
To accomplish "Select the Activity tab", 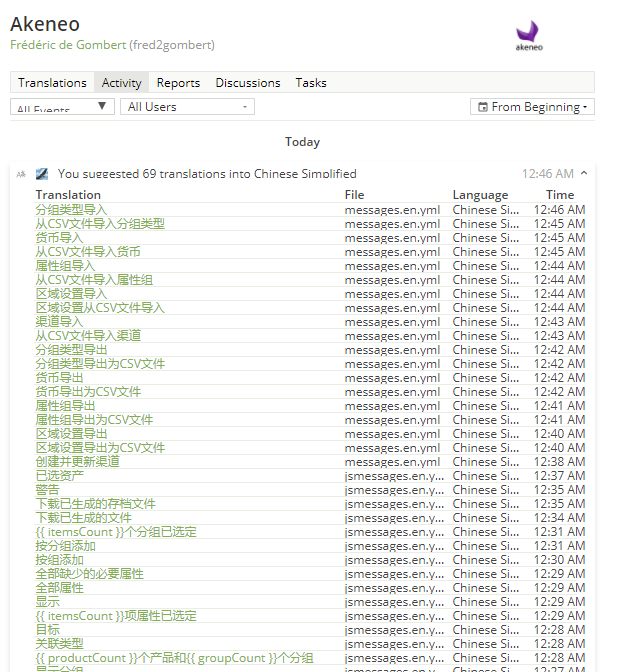I will 122,83.
